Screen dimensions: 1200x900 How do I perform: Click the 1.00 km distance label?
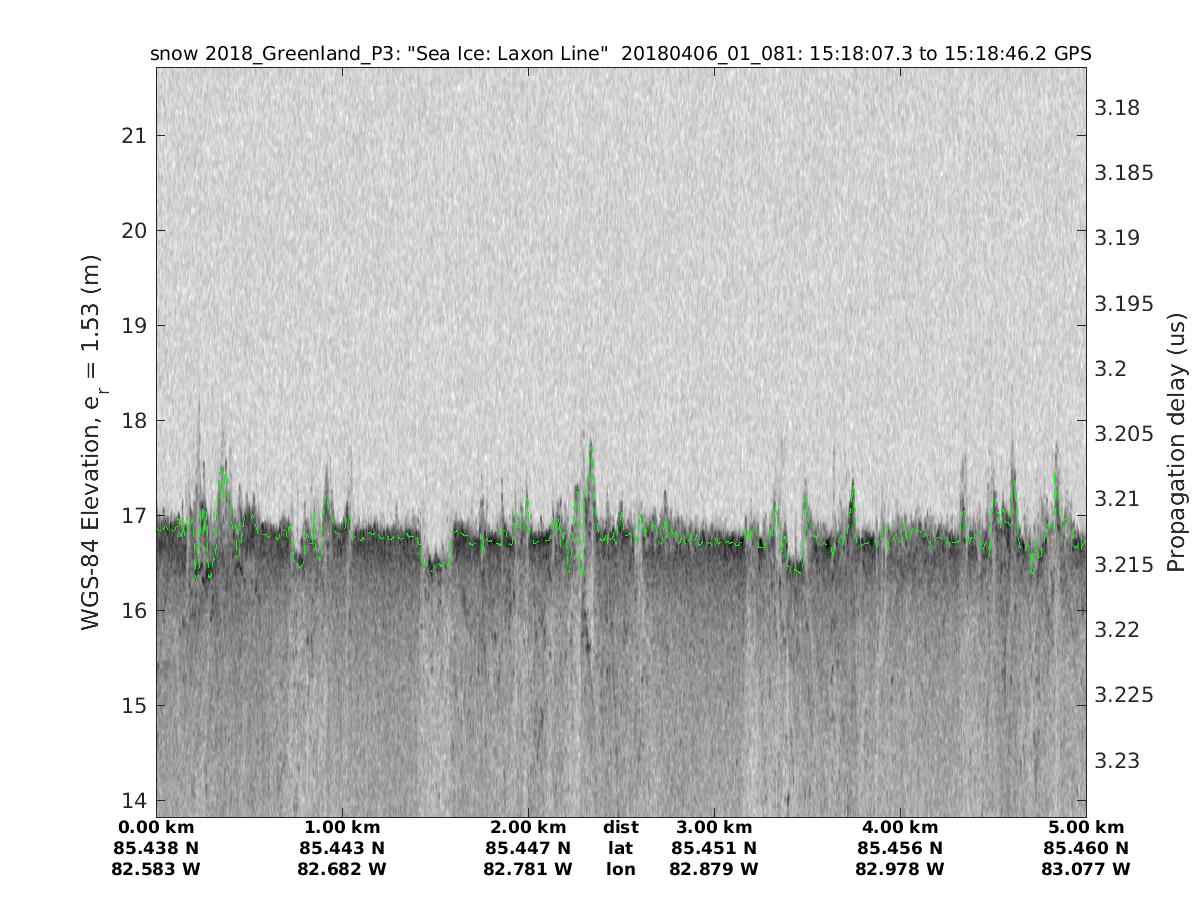pos(342,828)
